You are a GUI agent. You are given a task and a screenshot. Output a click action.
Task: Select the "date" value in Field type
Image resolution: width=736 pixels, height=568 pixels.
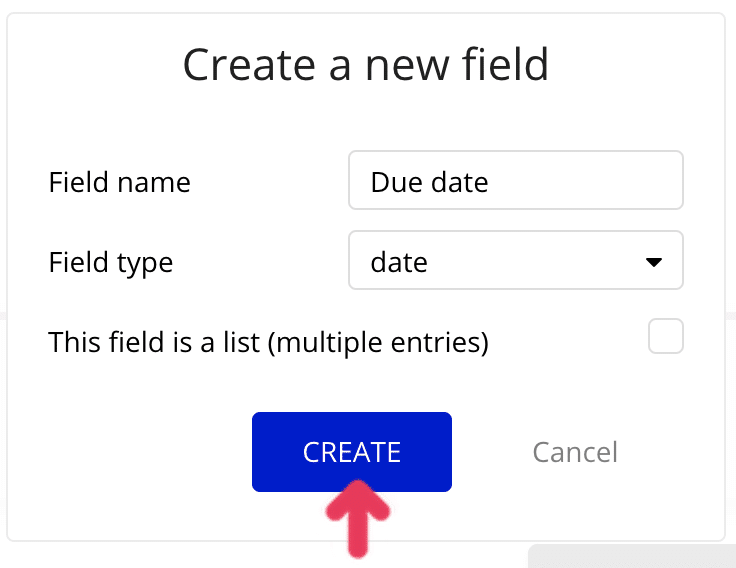click(x=399, y=262)
